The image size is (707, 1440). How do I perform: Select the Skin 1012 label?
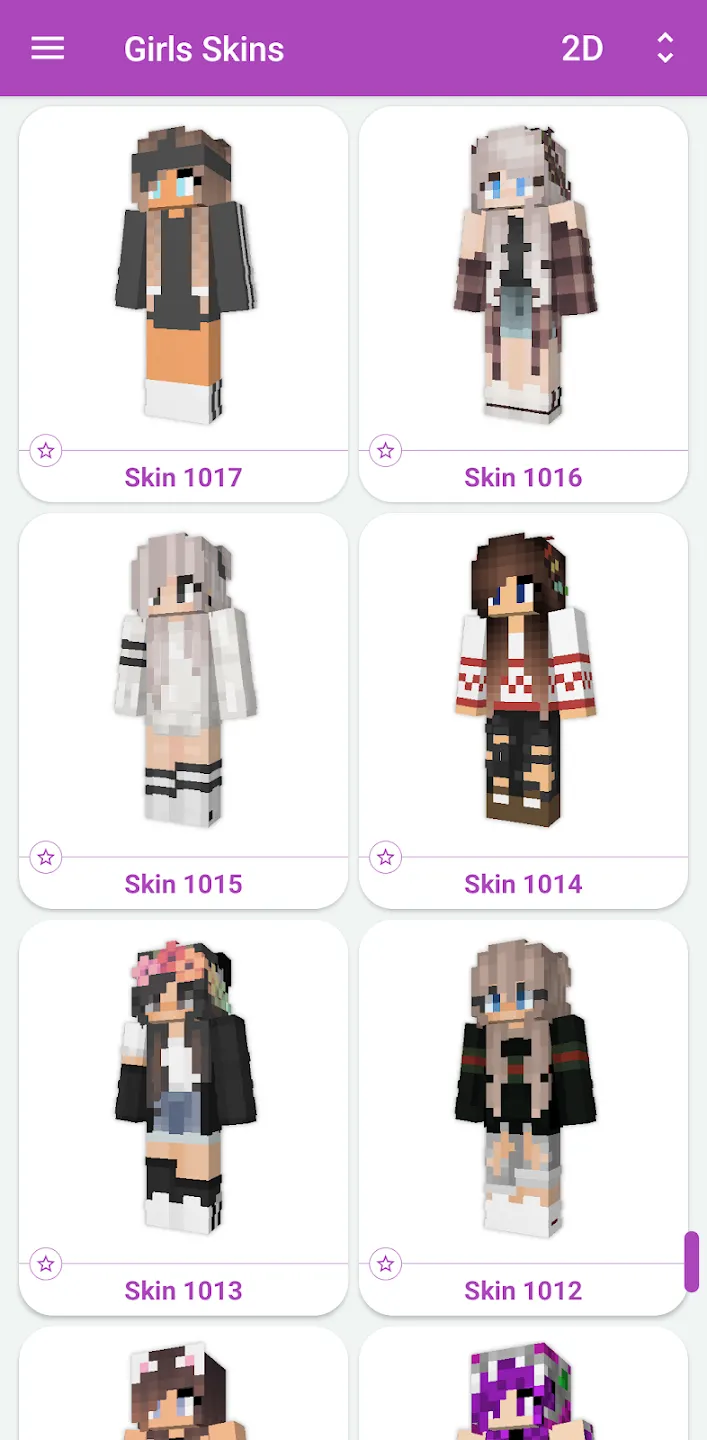523,1291
